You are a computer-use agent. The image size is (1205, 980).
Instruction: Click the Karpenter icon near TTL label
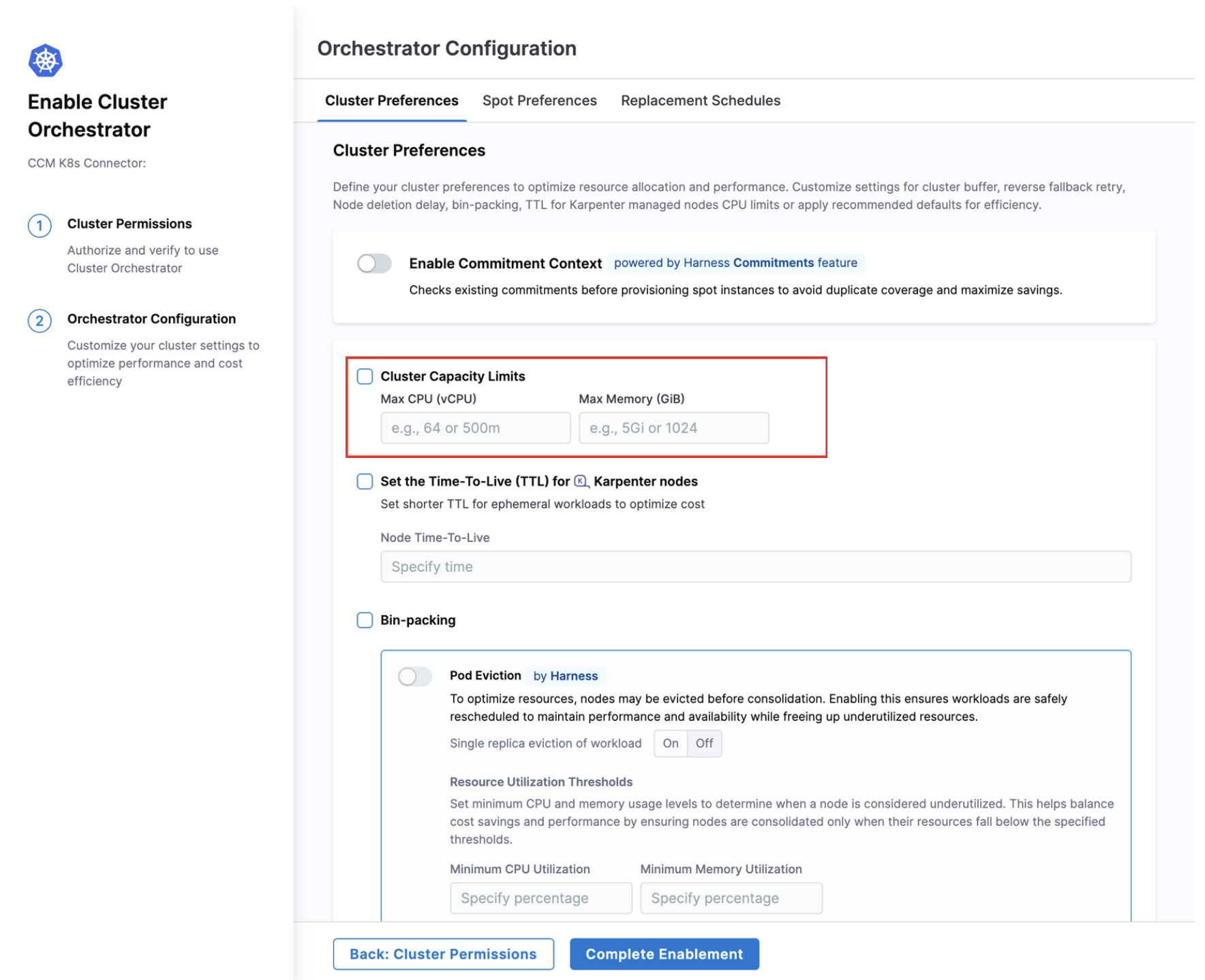pos(581,482)
